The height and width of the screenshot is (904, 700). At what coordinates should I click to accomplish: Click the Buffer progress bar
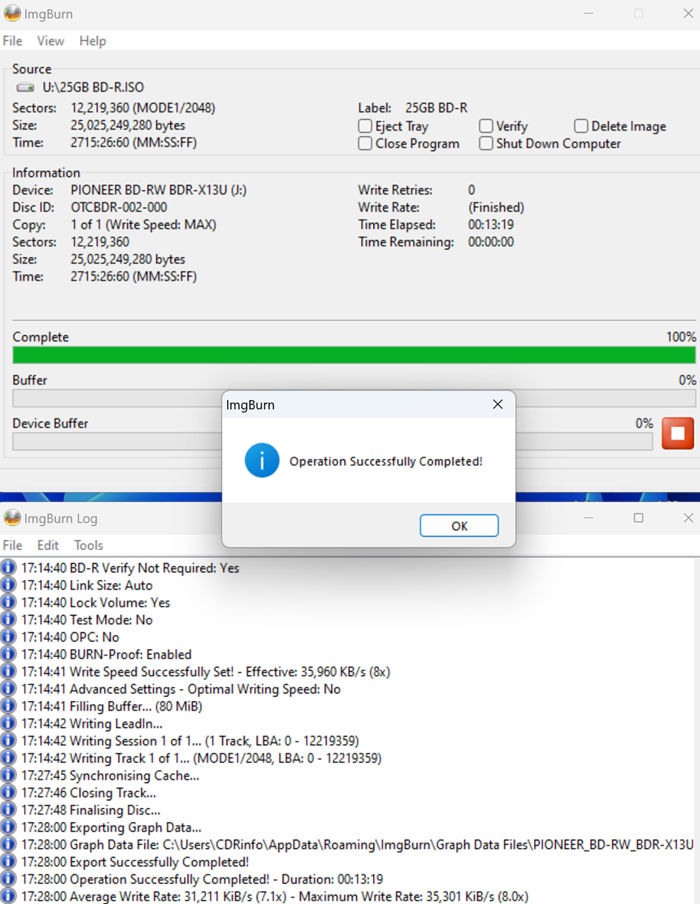[354, 398]
